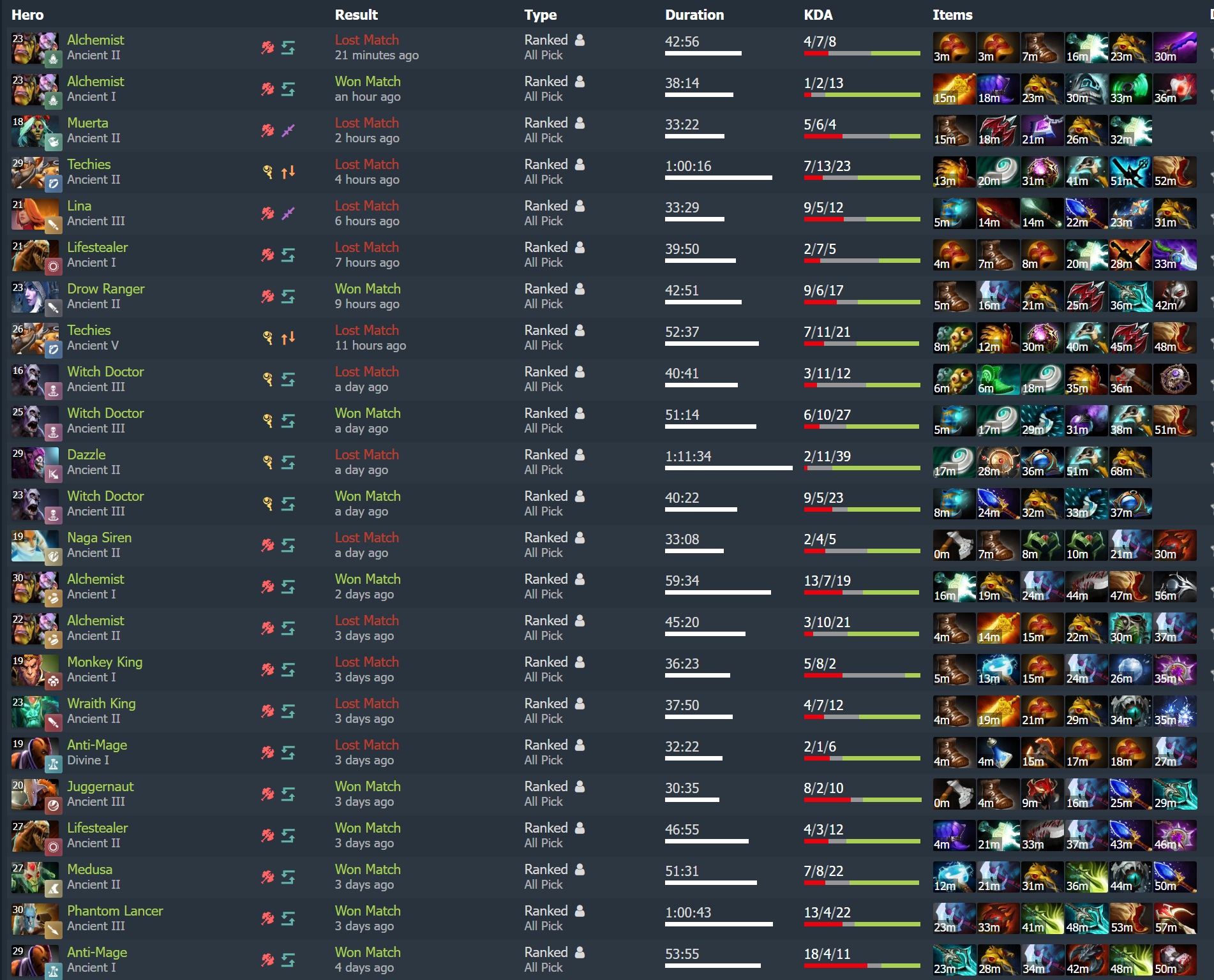The height and width of the screenshot is (980, 1214).
Task: Click the KDA bar for 18/4/11 Anti-Mage match
Action: click(862, 966)
